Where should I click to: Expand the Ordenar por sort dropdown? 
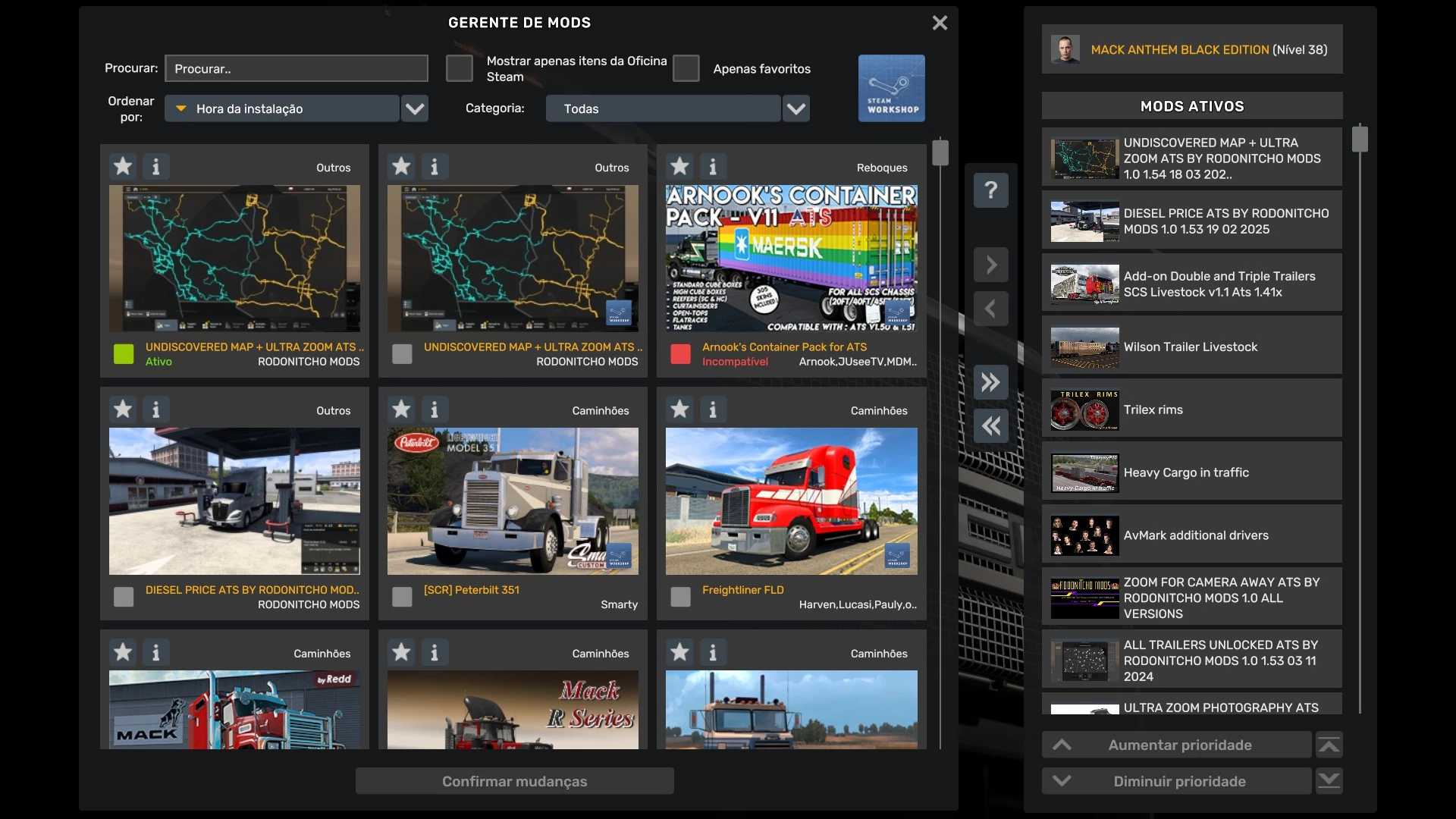[414, 108]
